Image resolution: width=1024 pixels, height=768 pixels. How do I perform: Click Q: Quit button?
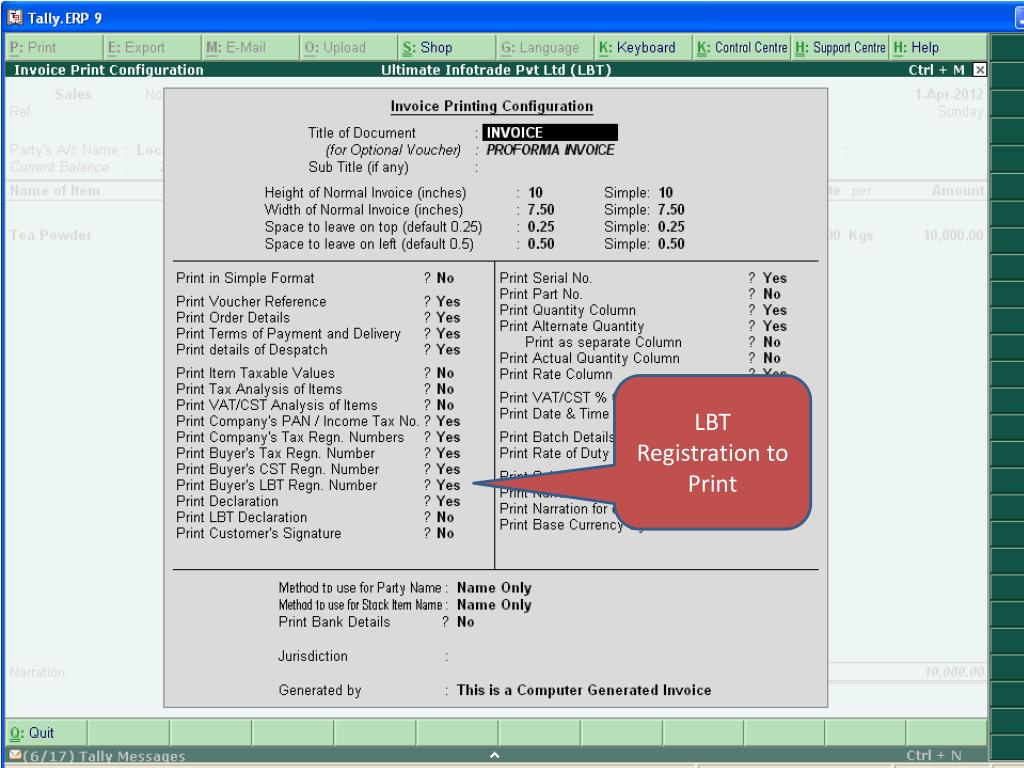point(46,733)
